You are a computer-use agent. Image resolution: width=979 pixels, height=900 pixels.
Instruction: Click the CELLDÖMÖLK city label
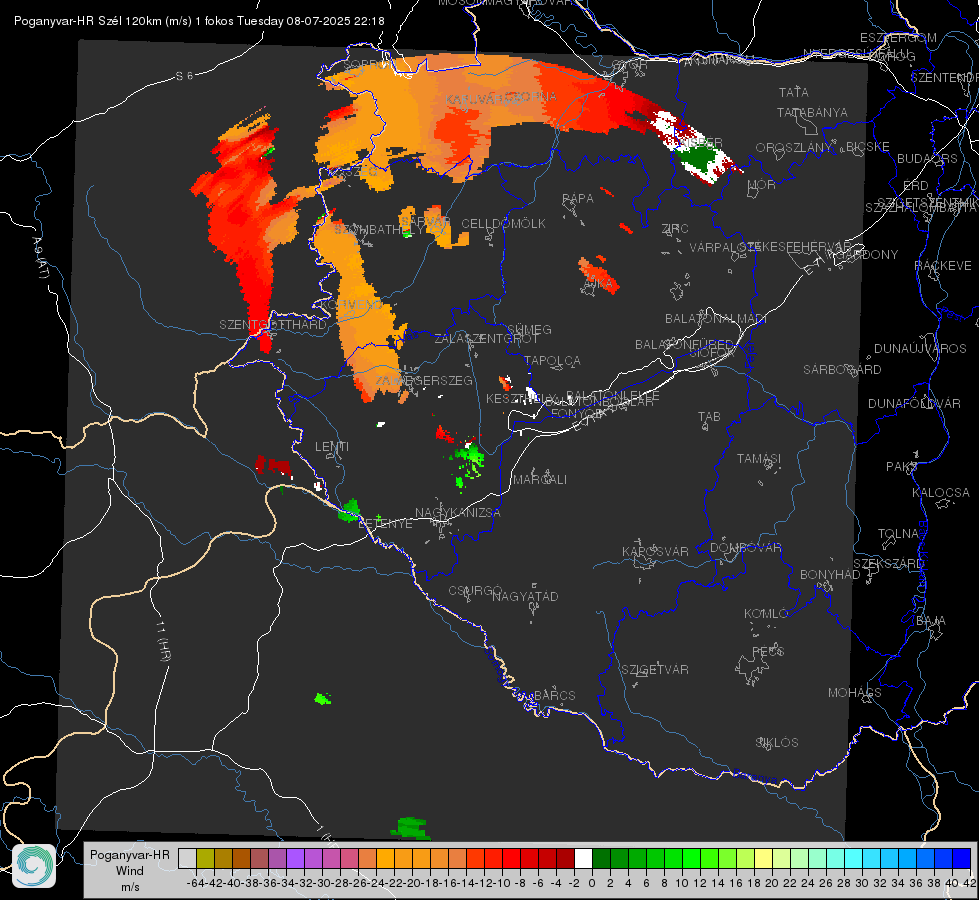point(503,224)
